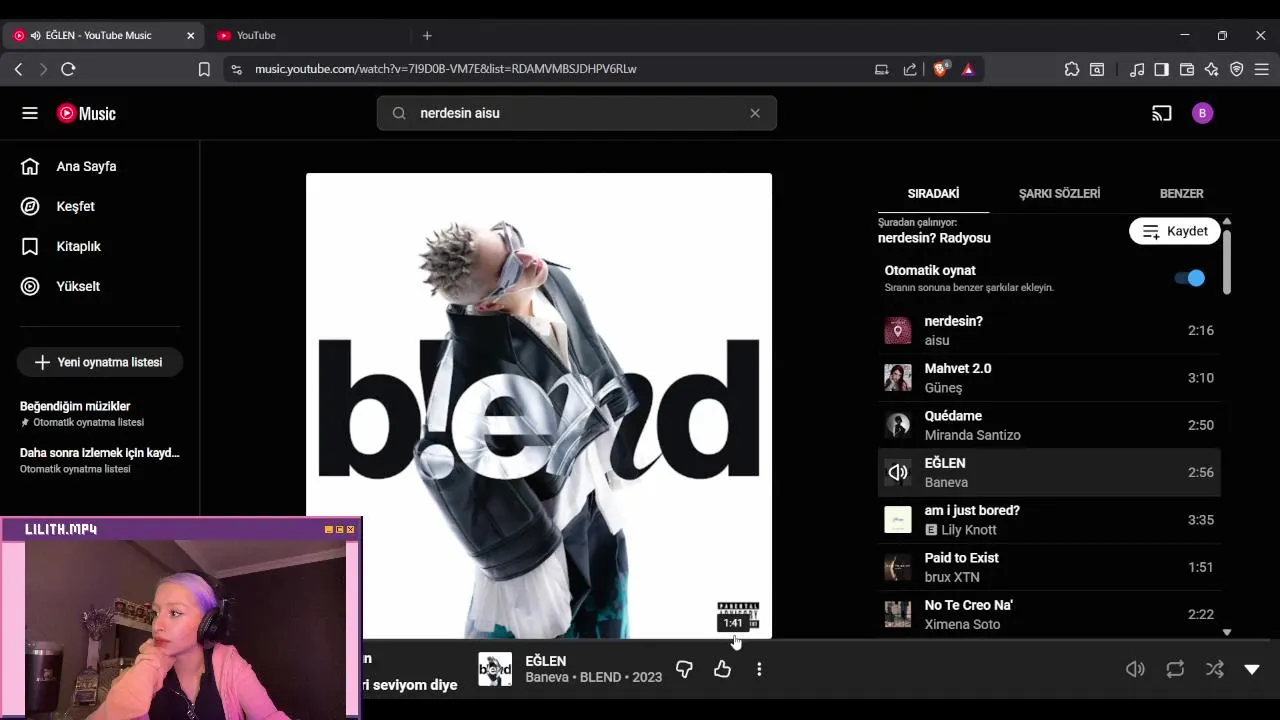Screen dimensions: 1280x720
Task: Toggle browser sidebar panel icon
Action: (1161, 69)
